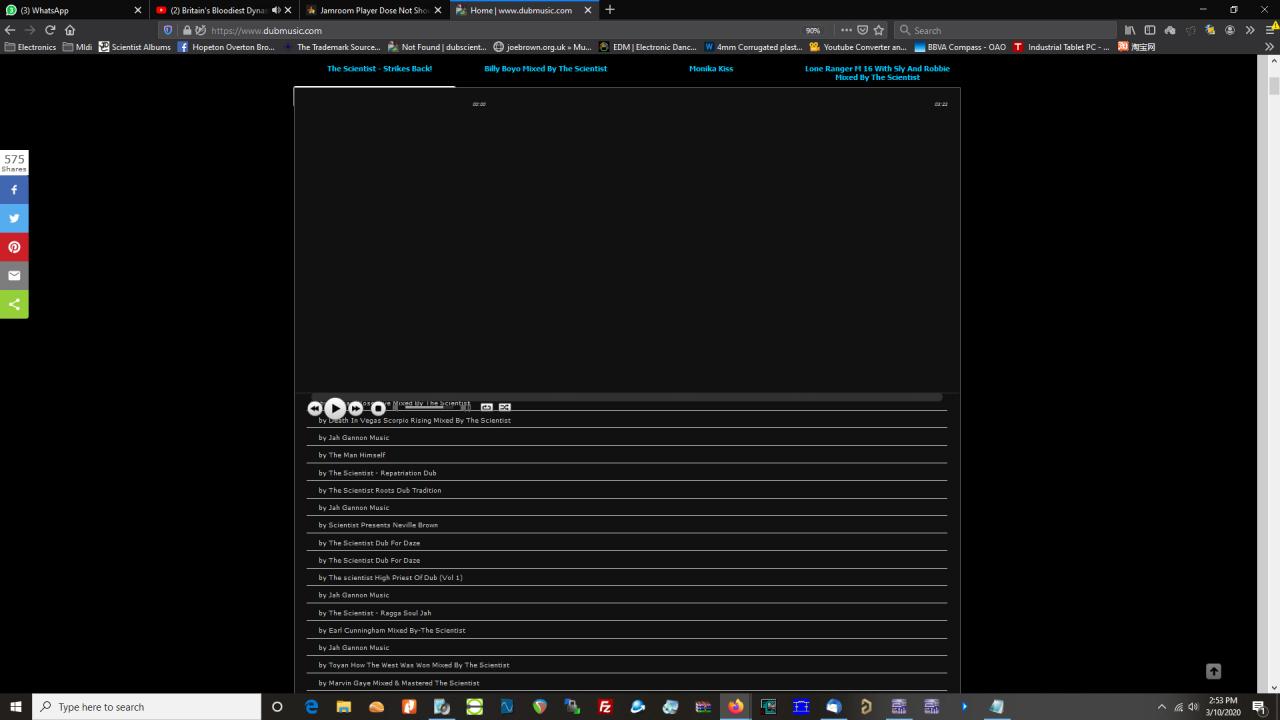
Task: Reset the 90% zoom level indicator
Action: 813,30
